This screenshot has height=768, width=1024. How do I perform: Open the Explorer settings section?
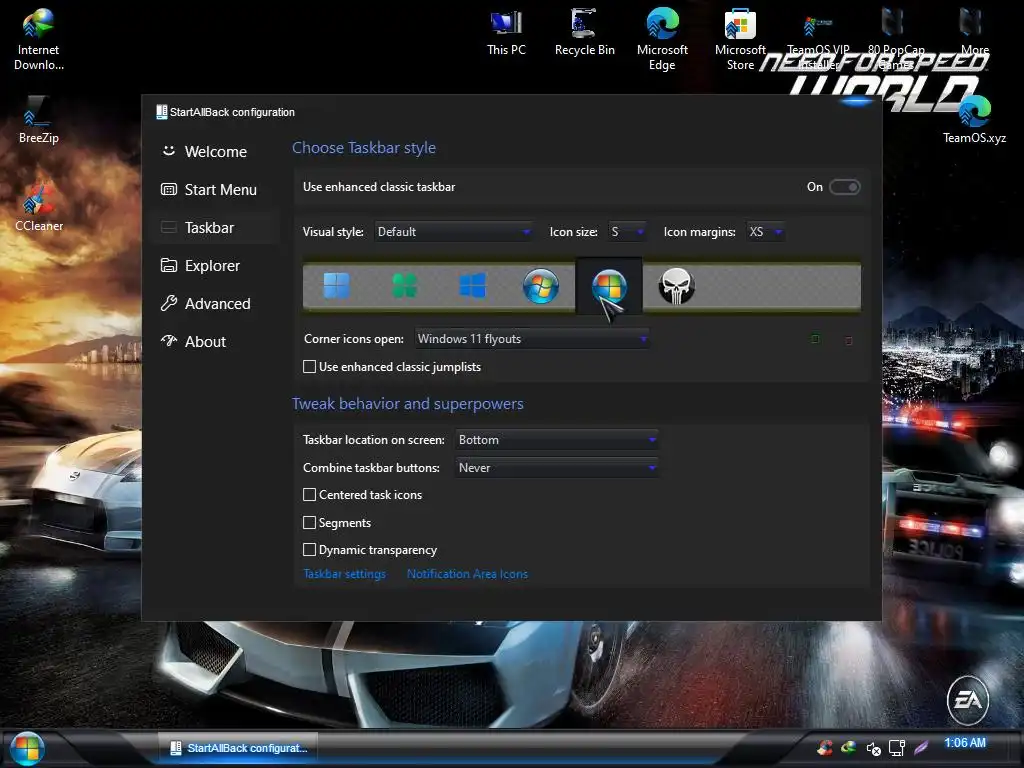point(216,266)
